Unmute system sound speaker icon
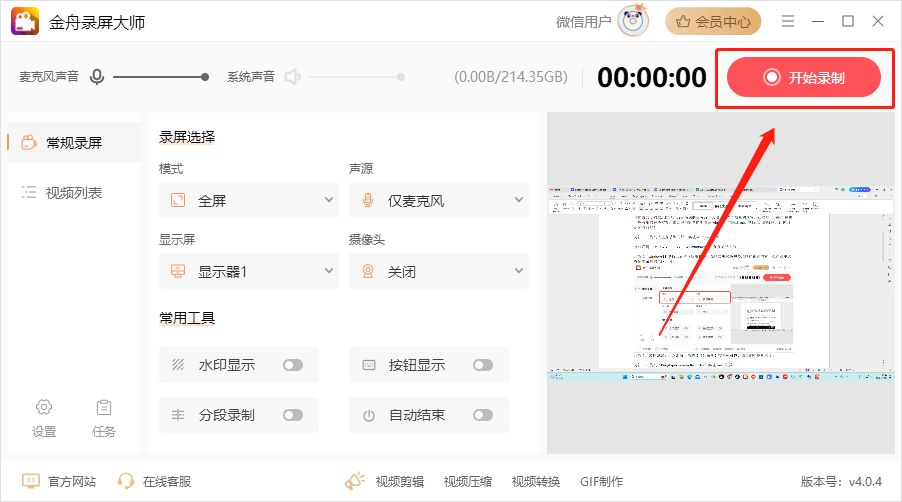Screen dimensions: 902x502 pyautogui.click(x=293, y=76)
